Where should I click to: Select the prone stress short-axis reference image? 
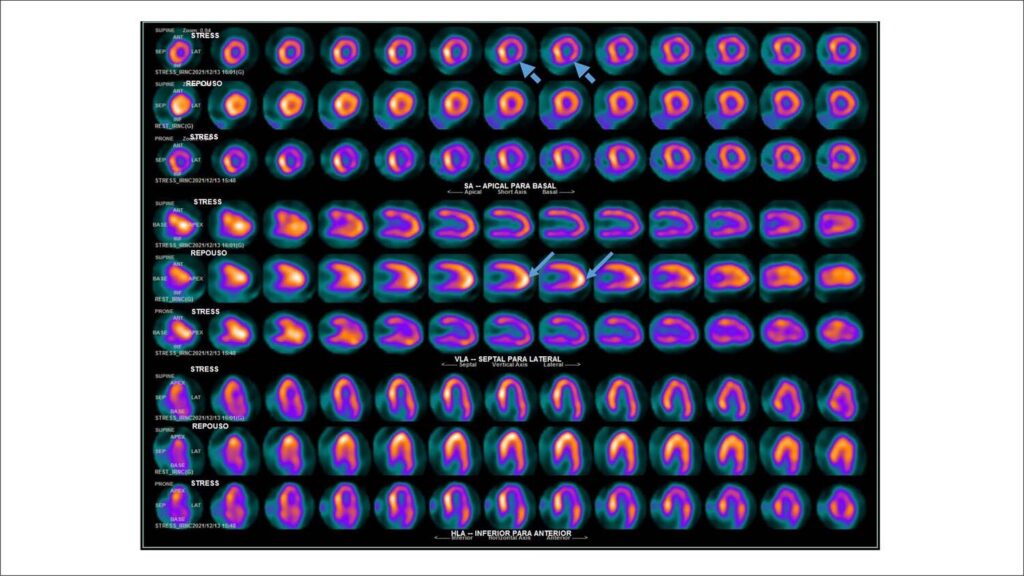tap(180, 159)
